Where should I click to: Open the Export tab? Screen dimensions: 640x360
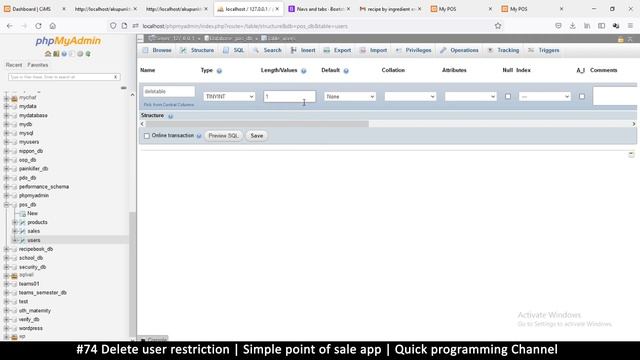[x=338, y=50]
